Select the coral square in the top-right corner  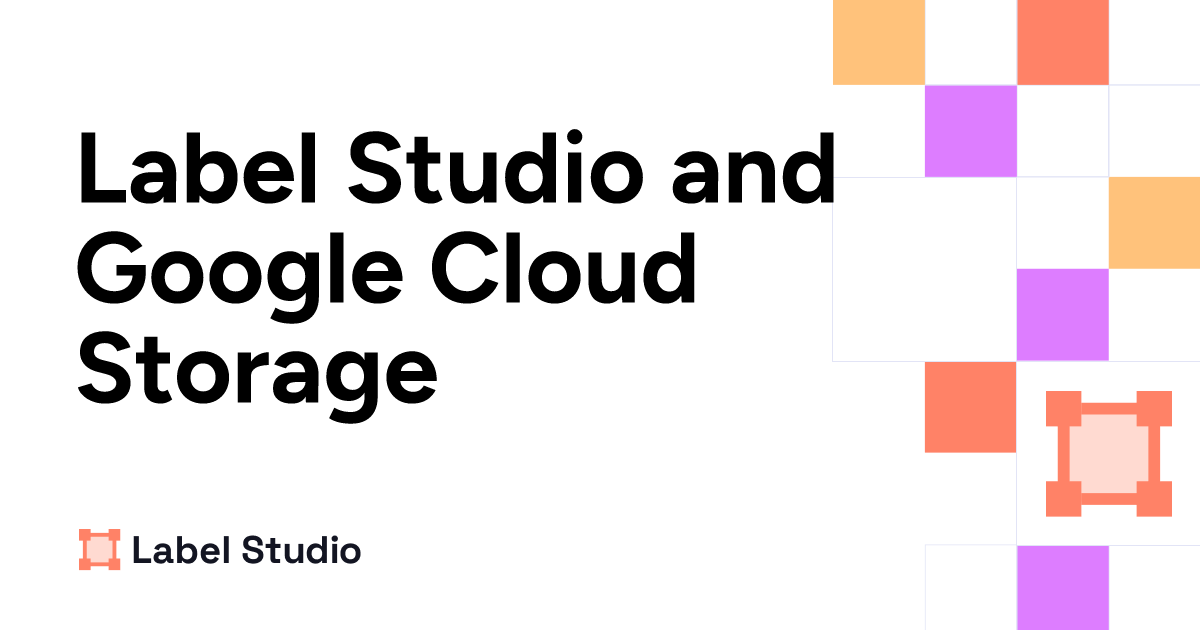click(x=1062, y=40)
